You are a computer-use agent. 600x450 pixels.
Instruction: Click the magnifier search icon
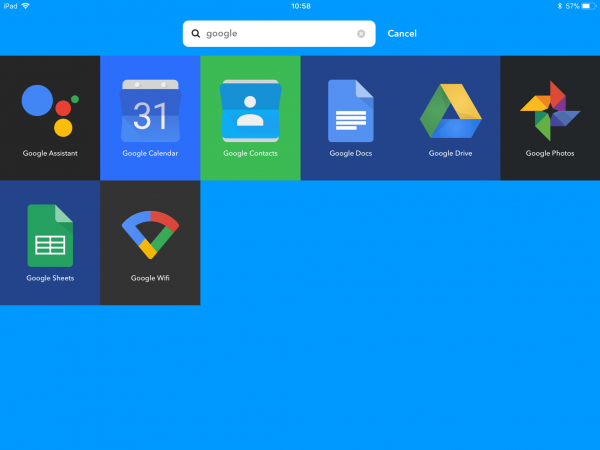[196, 34]
